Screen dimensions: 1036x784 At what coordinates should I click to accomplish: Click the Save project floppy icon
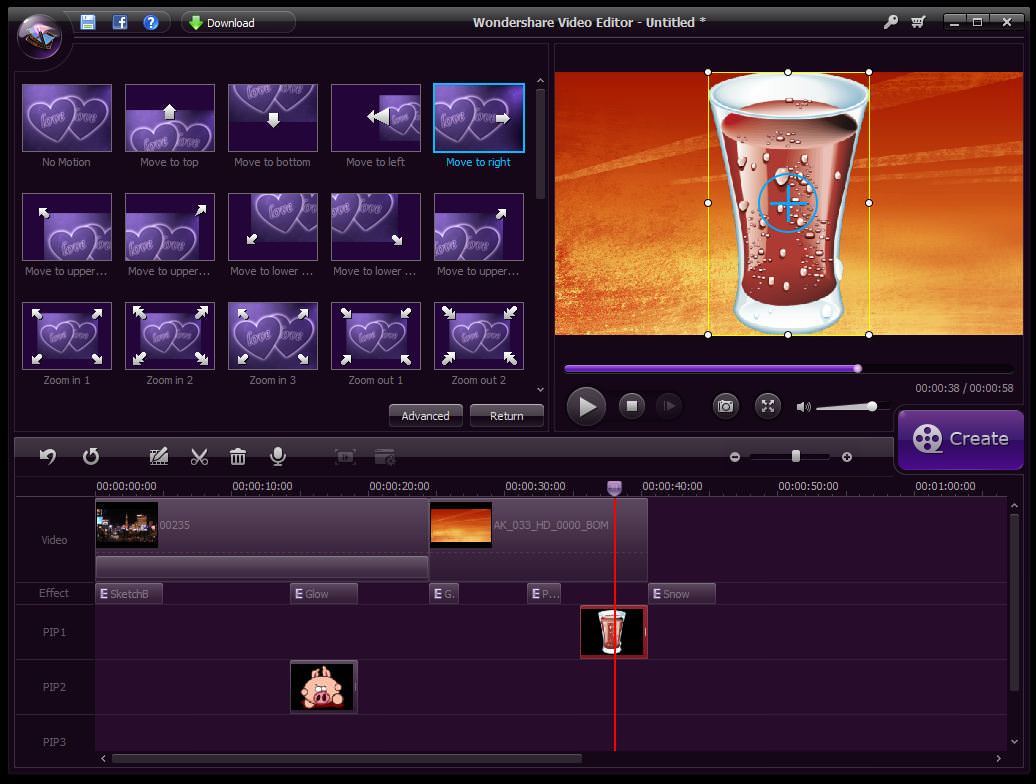click(x=87, y=22)
